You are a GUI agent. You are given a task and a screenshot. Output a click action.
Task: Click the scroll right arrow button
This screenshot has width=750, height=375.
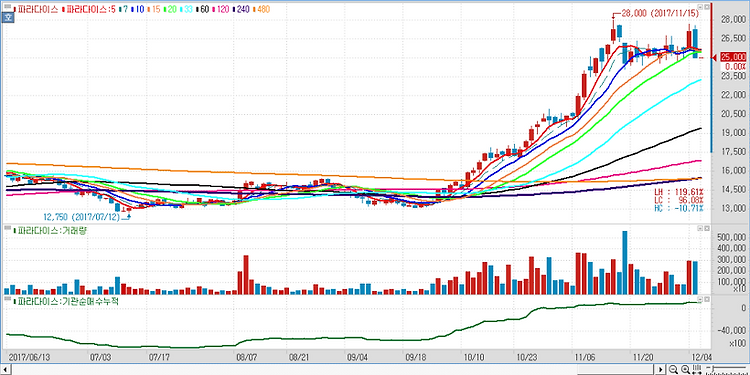tap(661, 369)
